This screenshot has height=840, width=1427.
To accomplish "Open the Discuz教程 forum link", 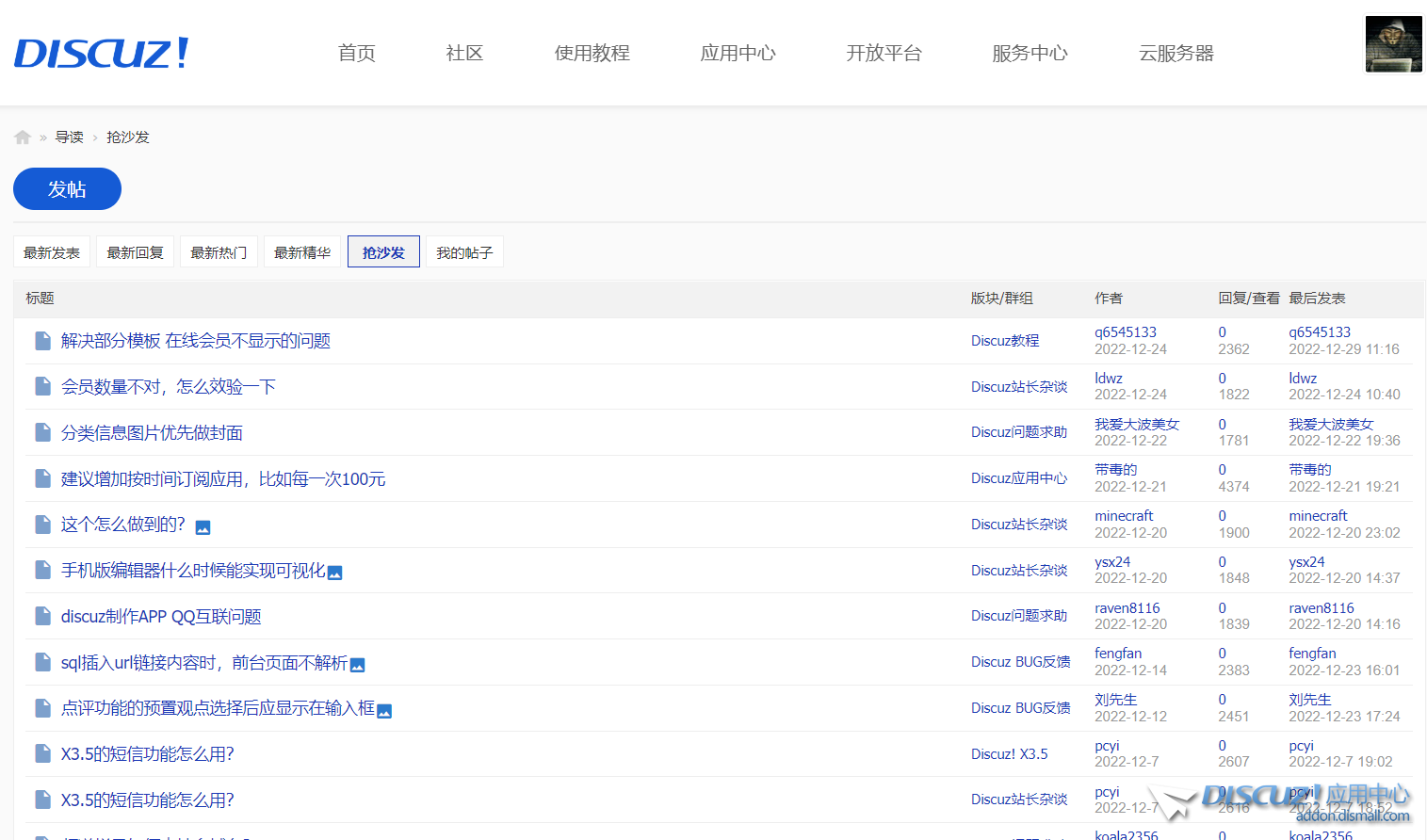I will point(1005,341).
